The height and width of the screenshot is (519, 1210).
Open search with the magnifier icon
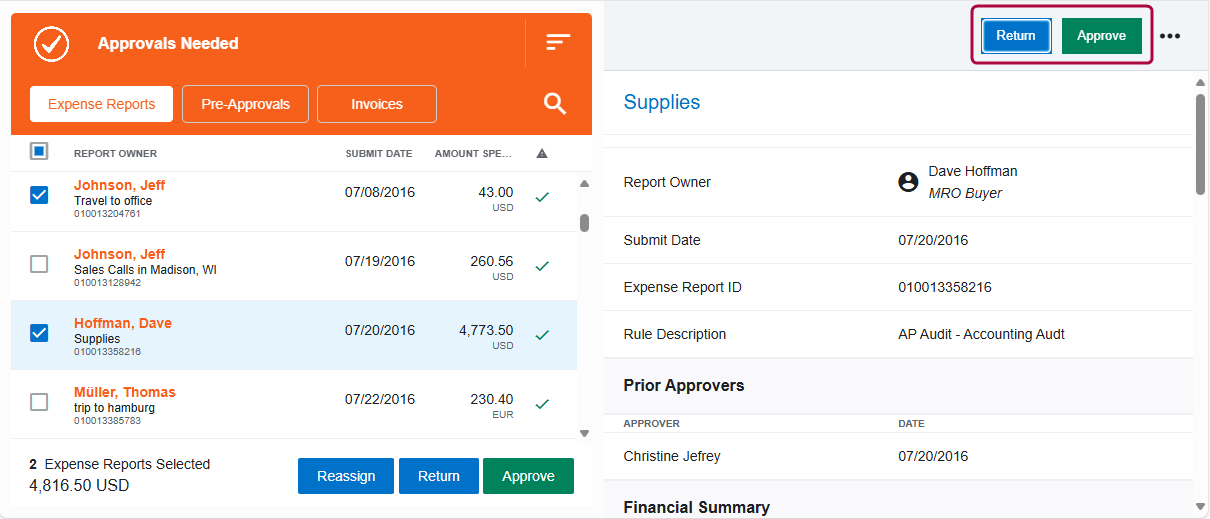pyautogui.click(x=555, y=104)
